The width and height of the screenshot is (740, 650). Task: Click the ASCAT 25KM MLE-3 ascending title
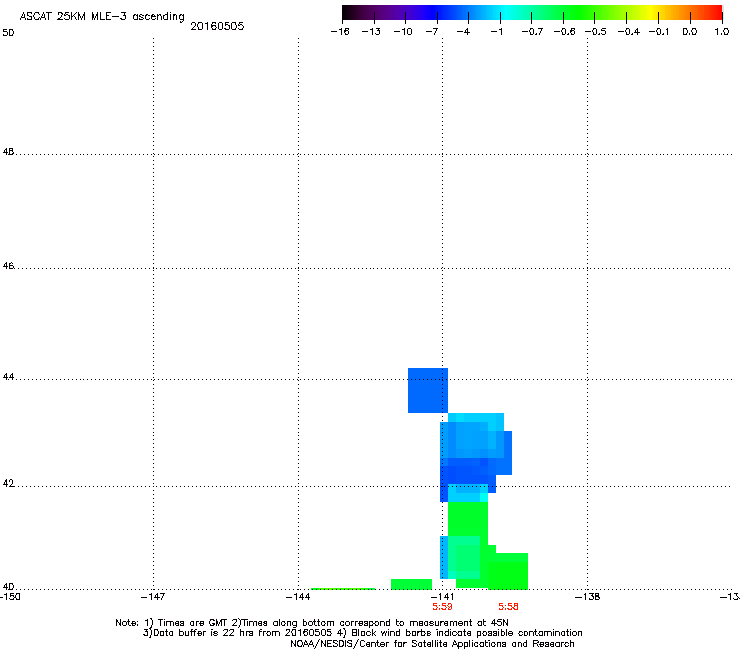tap(102, 17)
